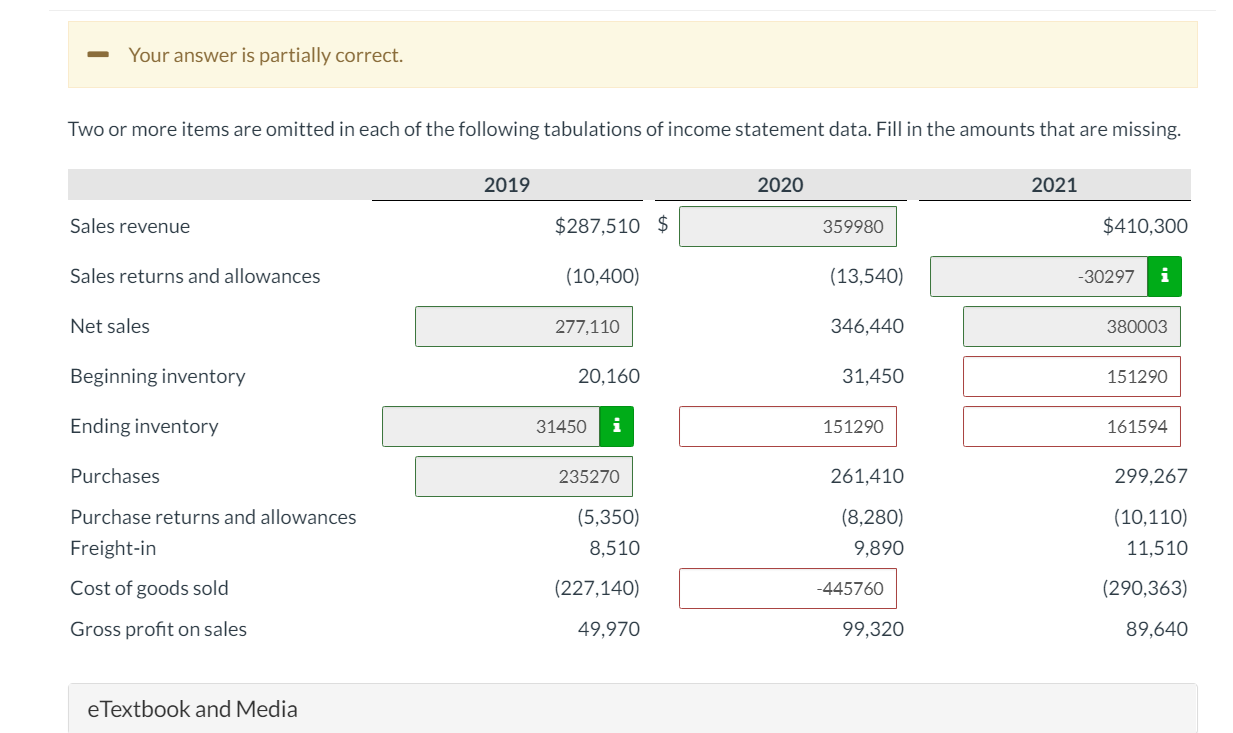
Task: Select the 2021 Net sales input field
Action: pos(1072,326)
